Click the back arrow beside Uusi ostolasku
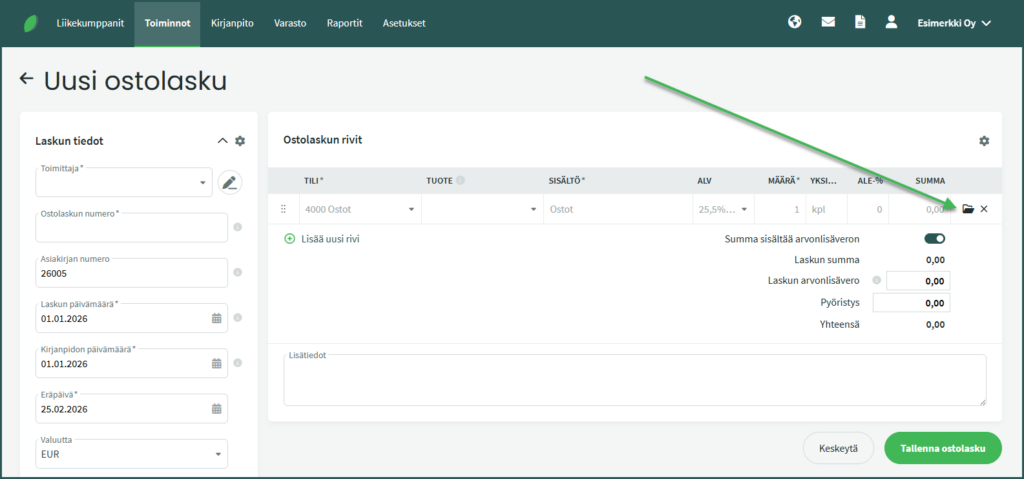The height and width of the screenshot is (479, 1024). click(27, 79)
